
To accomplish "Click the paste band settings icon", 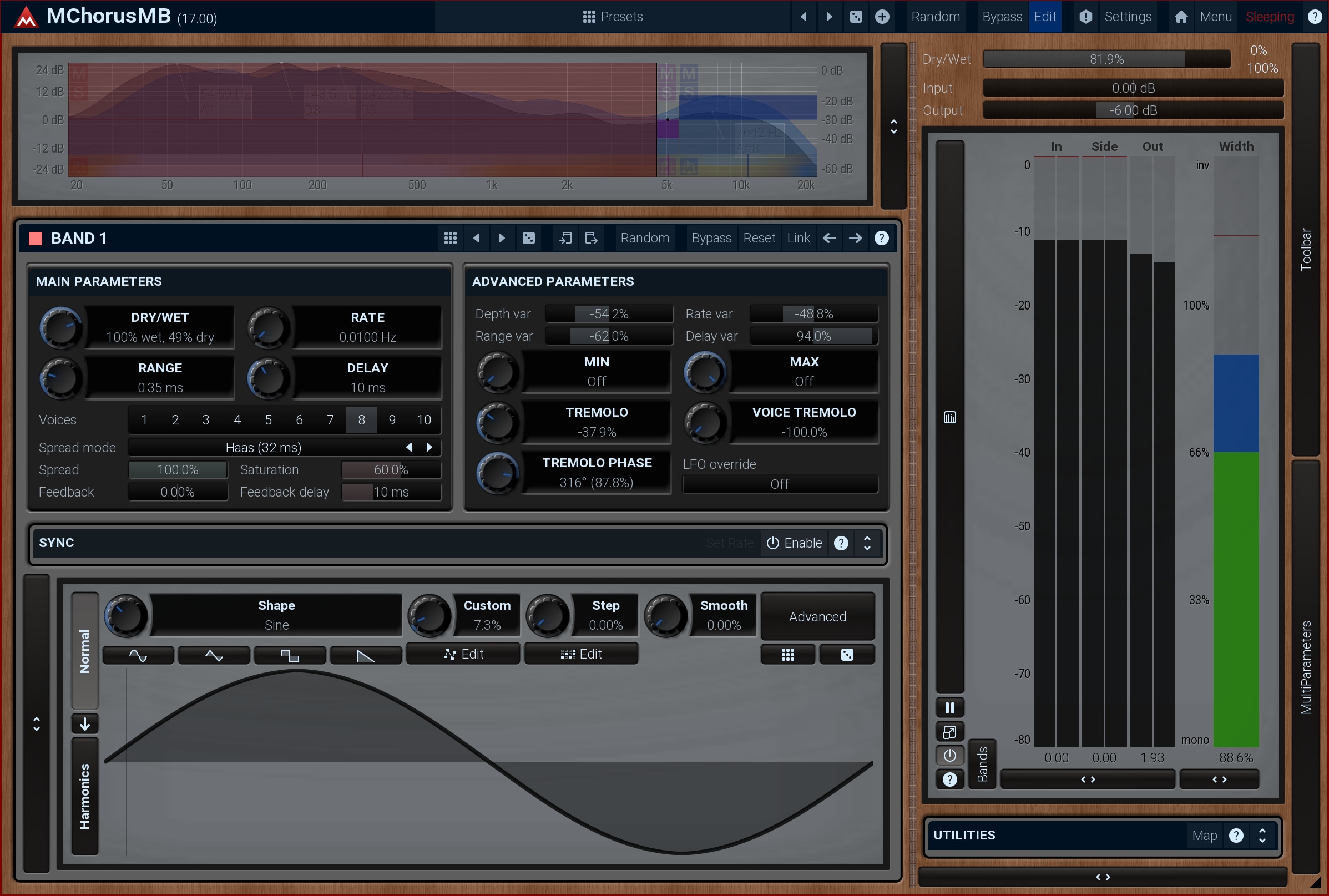I will (x=592, y=238).
